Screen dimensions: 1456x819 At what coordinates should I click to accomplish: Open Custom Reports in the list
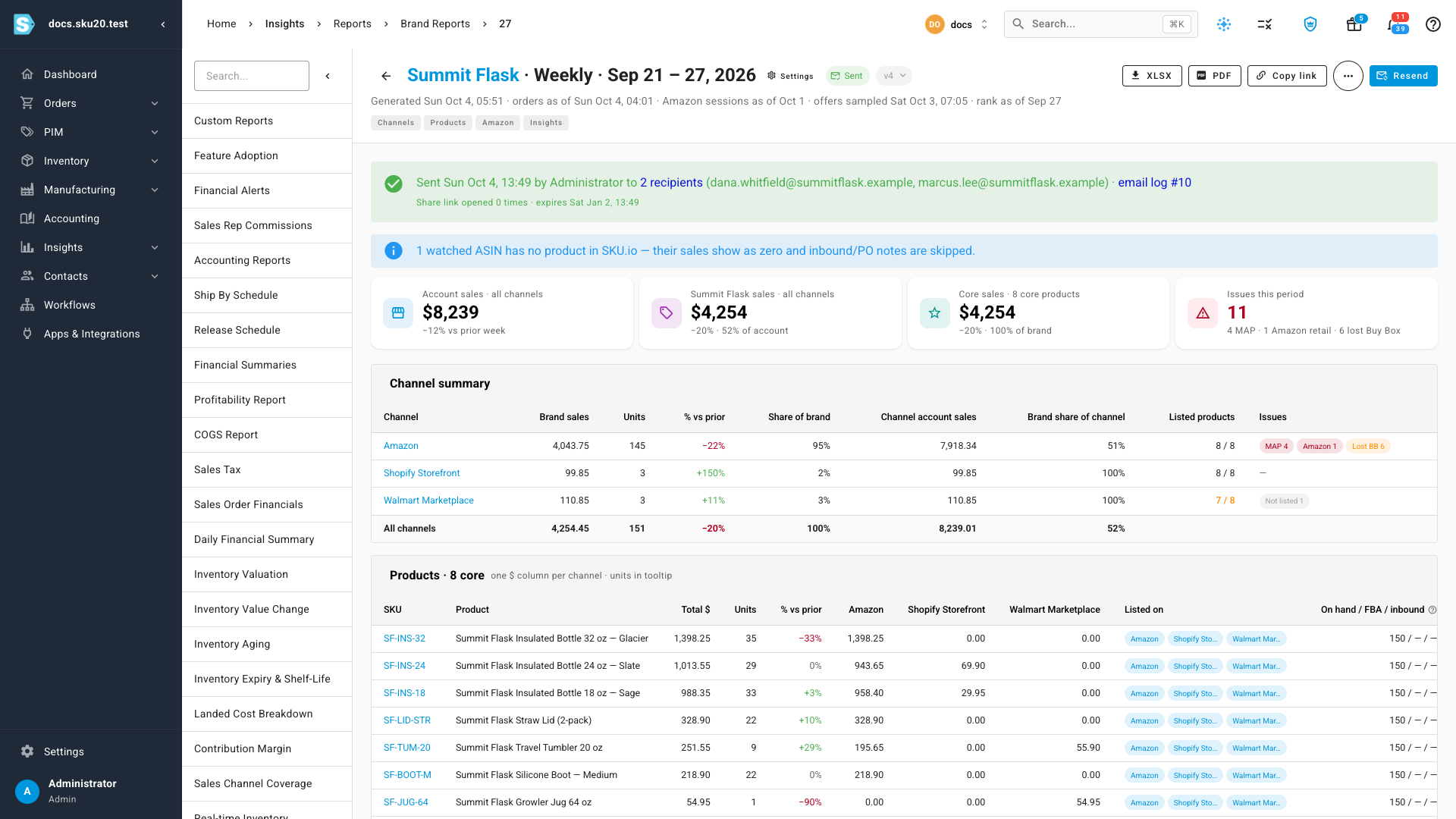pos(267,121)
